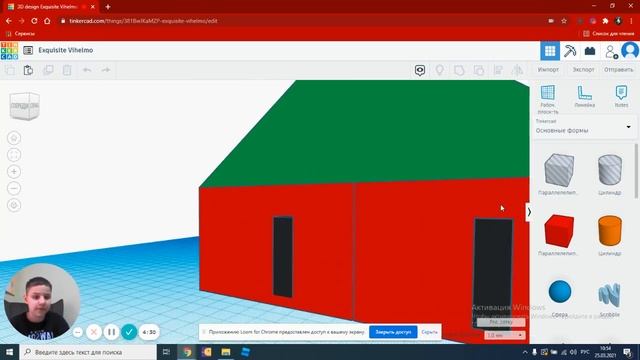Viewport: 640px width, 360px height.
Task: Click the Group shapes icon
Action: [x=459, y=70]
